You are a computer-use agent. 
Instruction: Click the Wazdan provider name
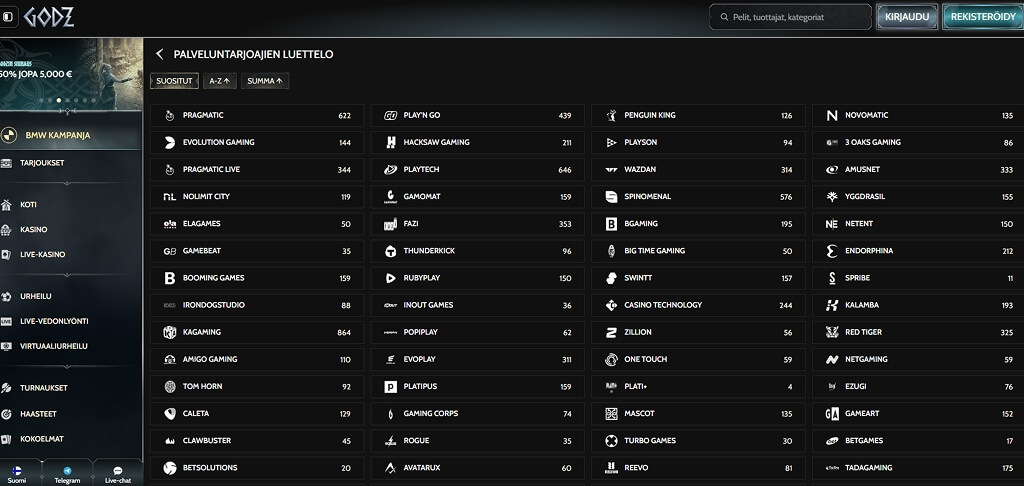pyautogui.click(x=640, y=170)
